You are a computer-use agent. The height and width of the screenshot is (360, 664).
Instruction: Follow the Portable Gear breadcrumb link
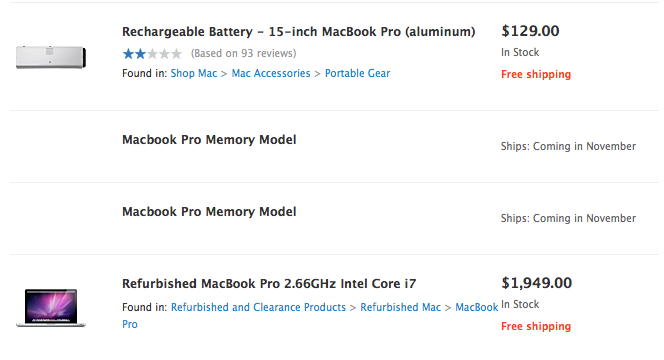357,73
